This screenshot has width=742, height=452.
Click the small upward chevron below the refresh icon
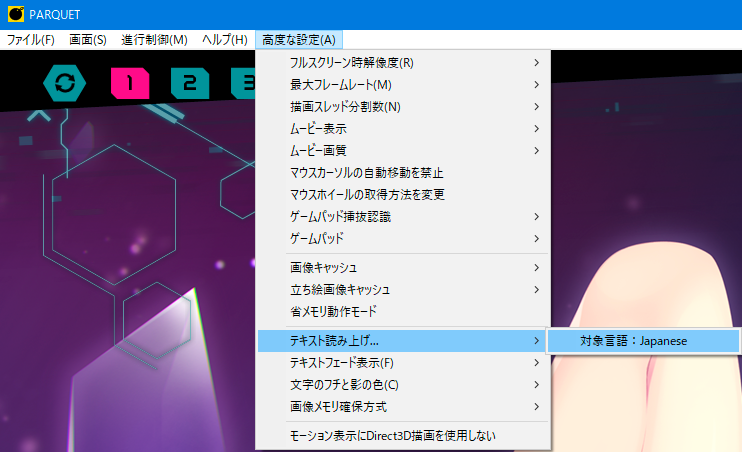(x=39, y=116)
